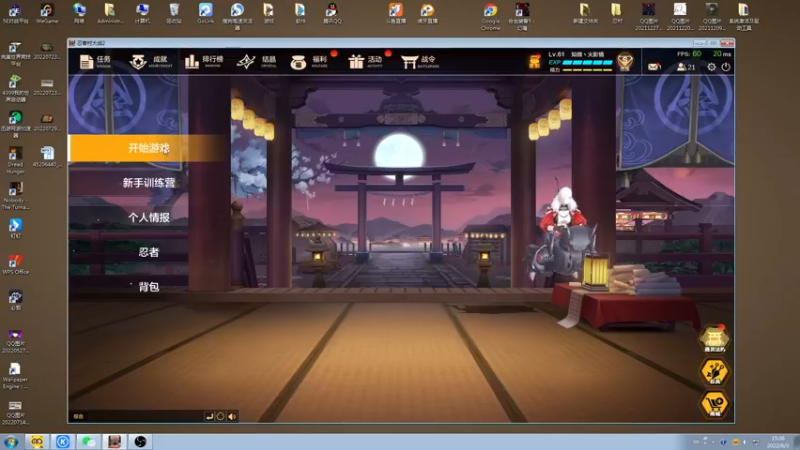
Task: Select 忍者 ninja menu item
Action: point(148,252)
